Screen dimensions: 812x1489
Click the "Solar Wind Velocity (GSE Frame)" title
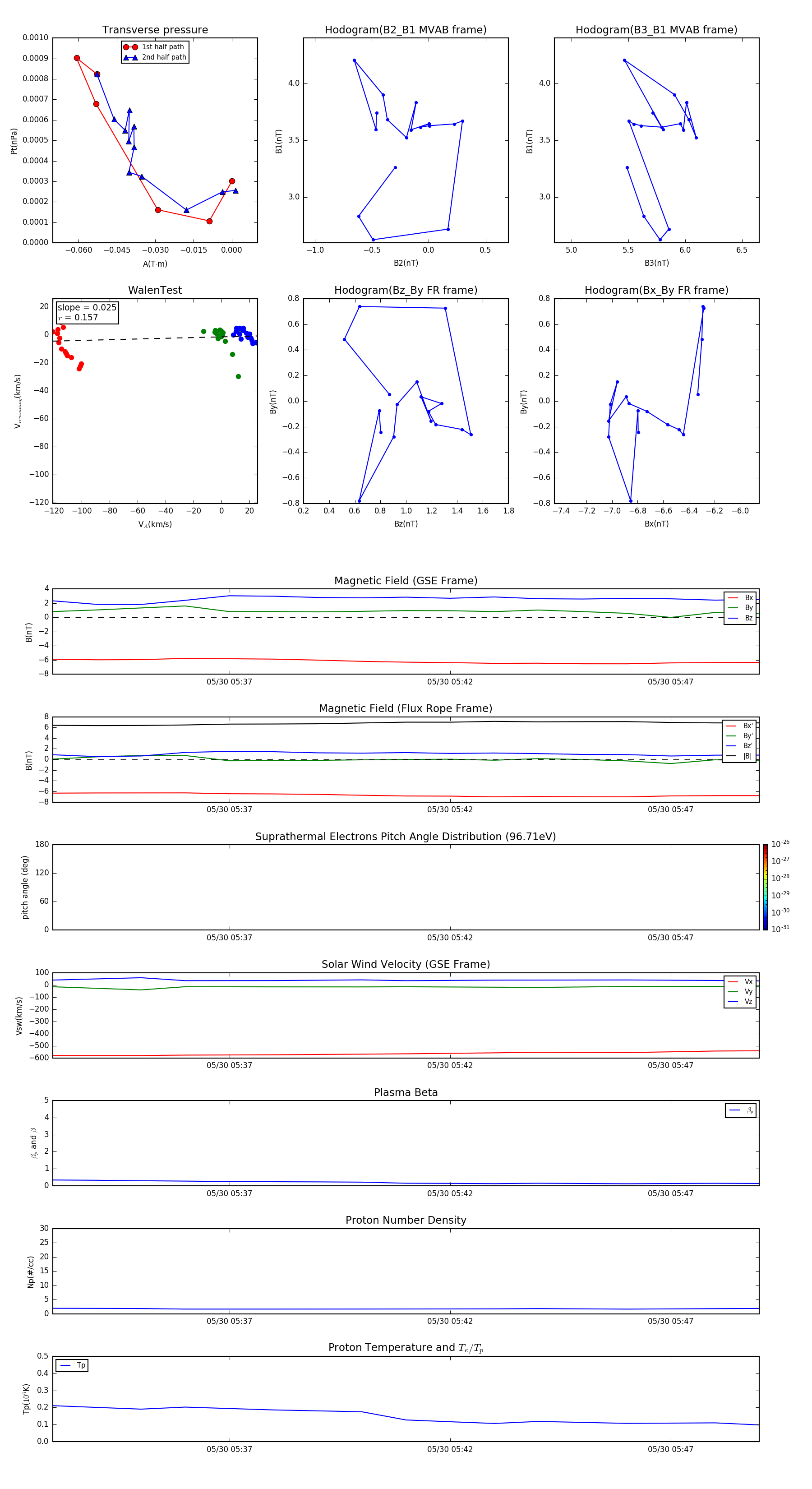point(406,965)
